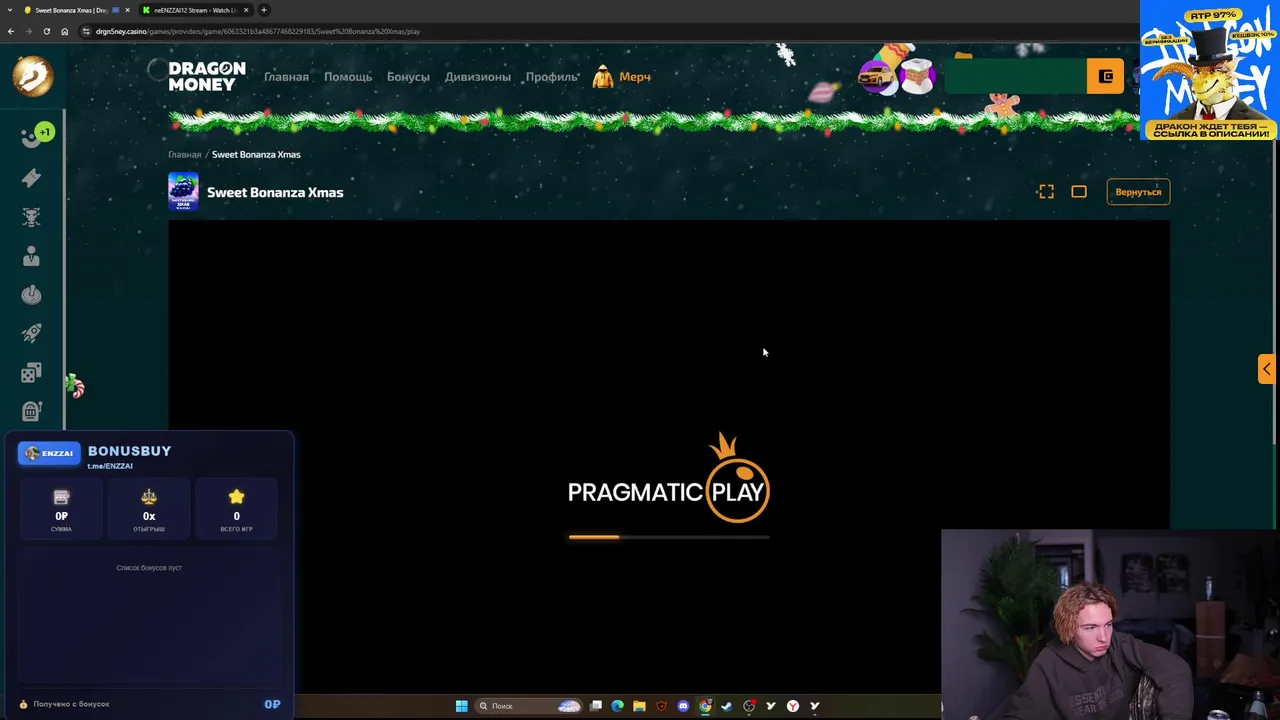Open the Бонусы menu item
The image size is (1280, 720).
tap(408, 77)
